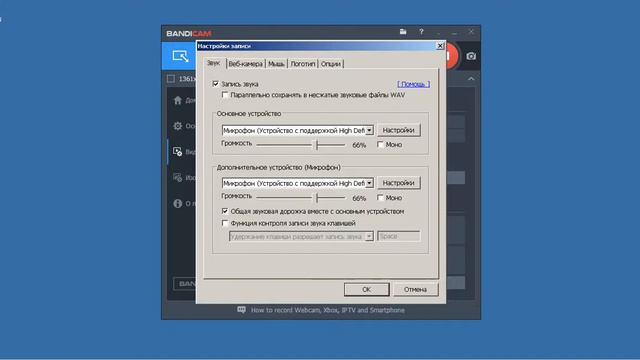
Task: Switch to the Веб-камера tab
Action: point(245,64)
